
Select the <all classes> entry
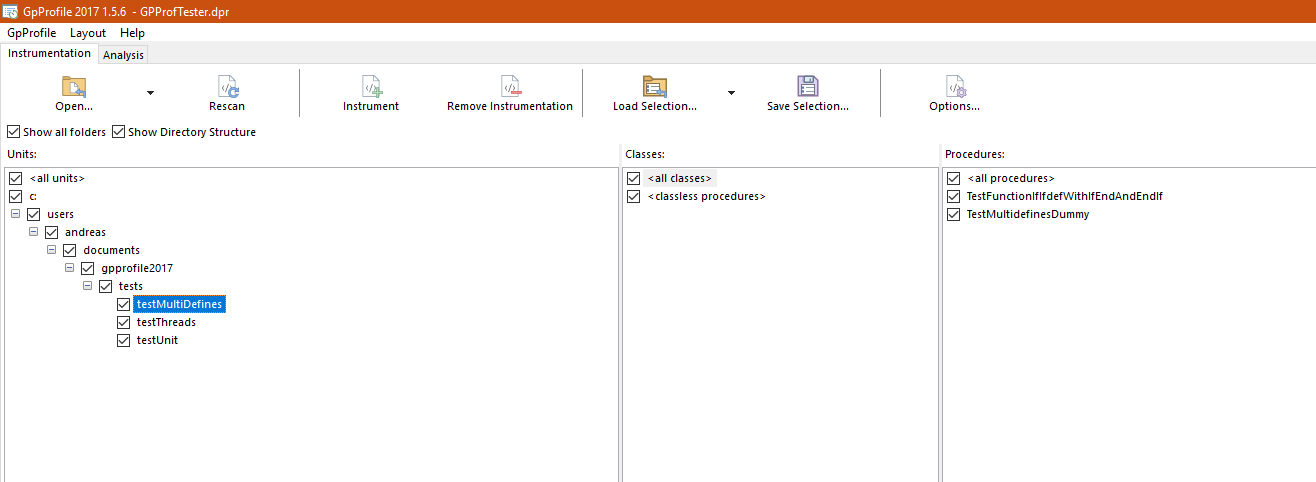(680, 178)
